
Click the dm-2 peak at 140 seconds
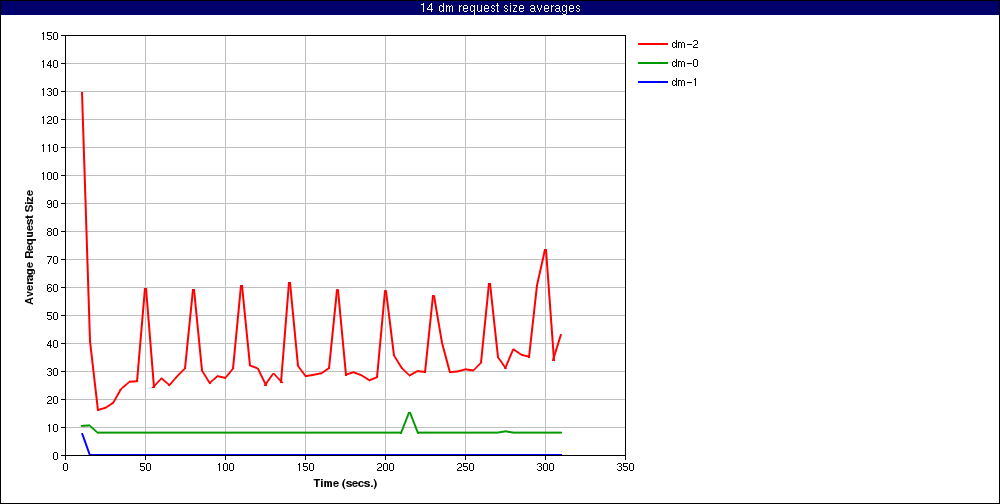pyautogui.click(x=290, y=283)
